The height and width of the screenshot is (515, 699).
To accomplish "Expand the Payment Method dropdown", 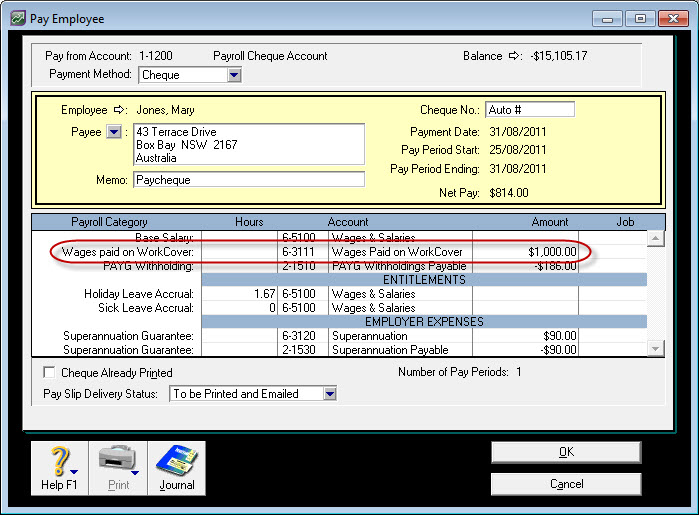I will [233, 75].
